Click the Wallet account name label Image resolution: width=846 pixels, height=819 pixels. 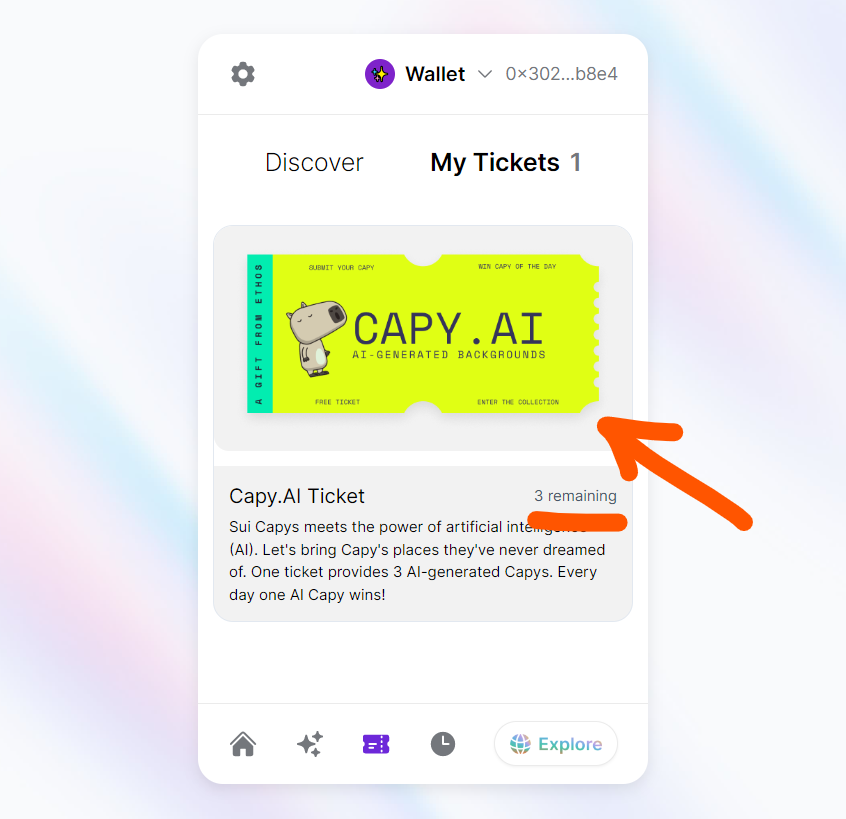point(435,74)
